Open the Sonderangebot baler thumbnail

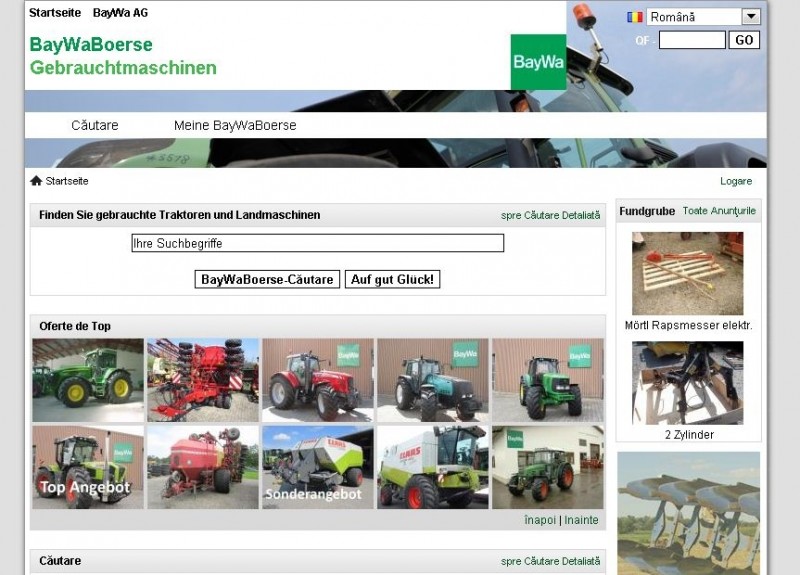[x=317, y=467]
